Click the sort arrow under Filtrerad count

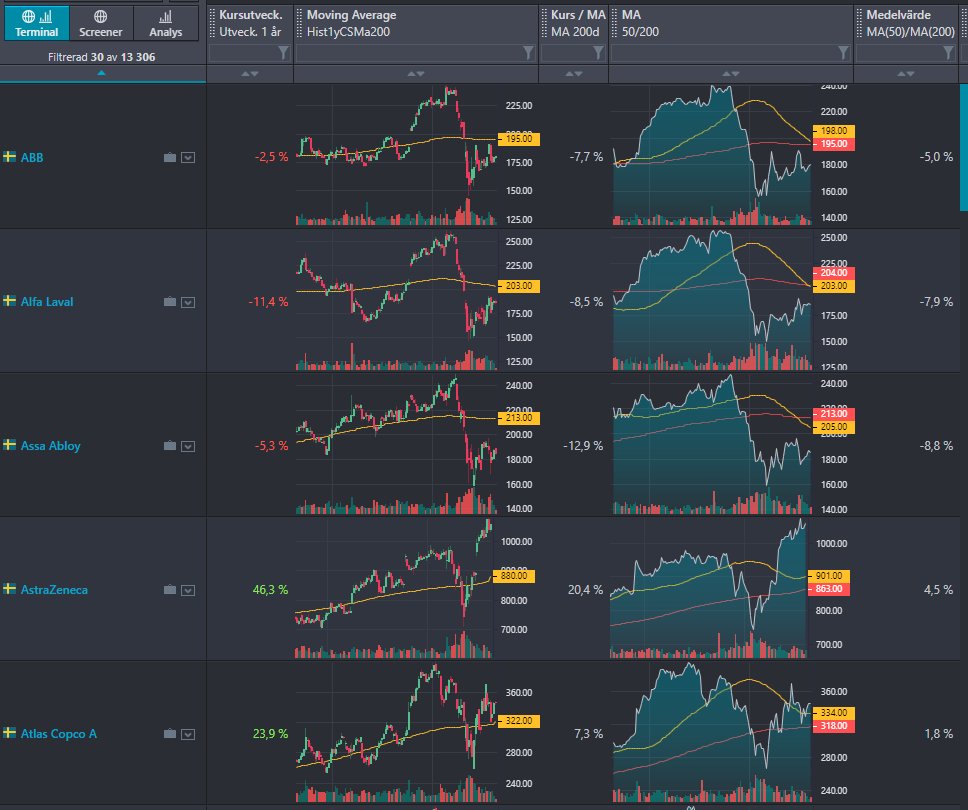pyautogui.click(x=102, y=73)
